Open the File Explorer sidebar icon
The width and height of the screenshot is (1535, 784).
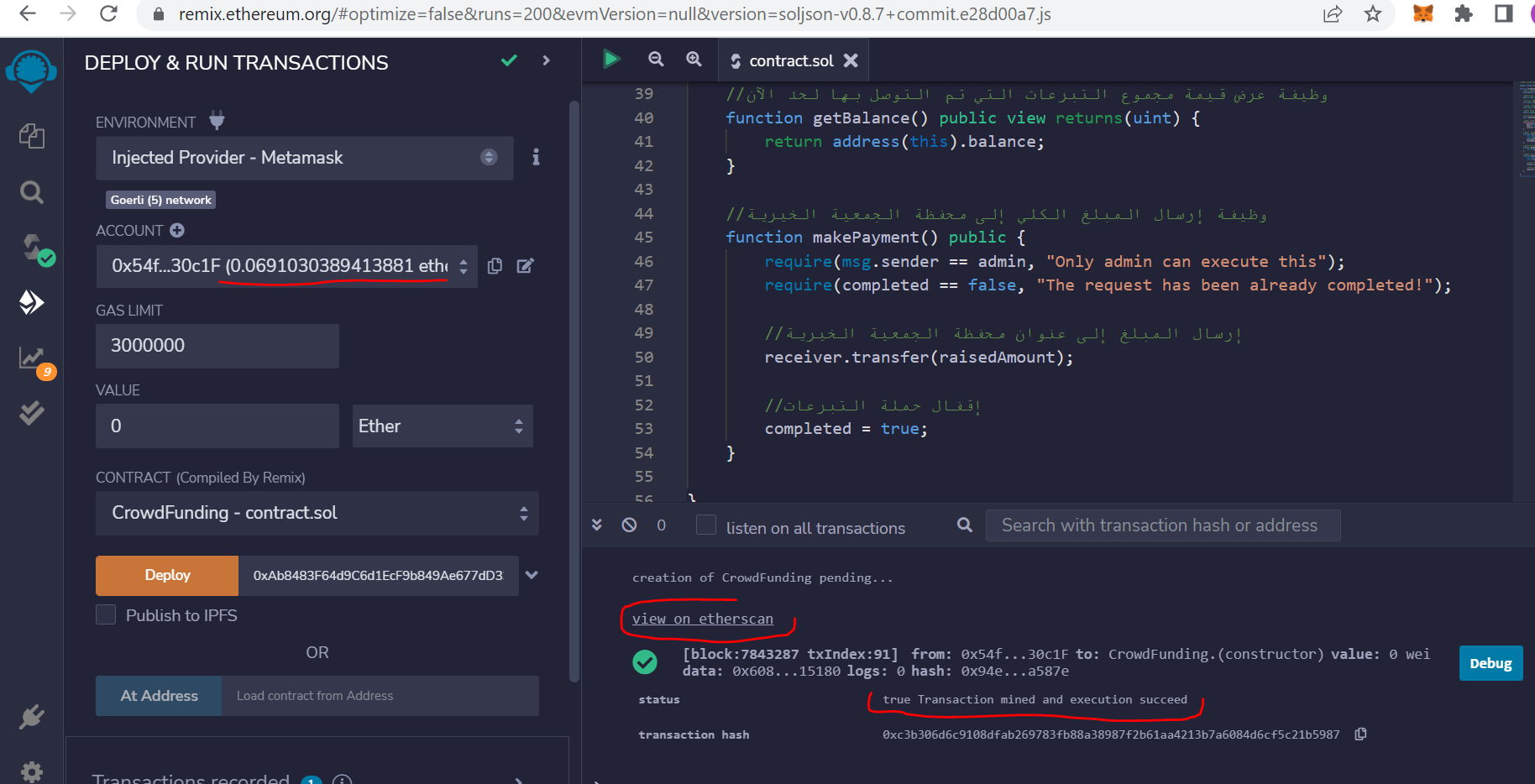click(31, 136)
